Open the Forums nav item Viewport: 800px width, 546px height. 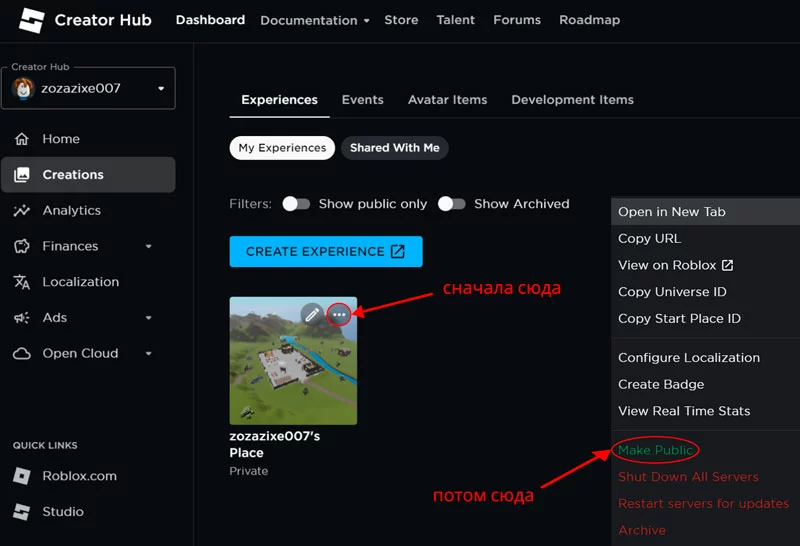(x=517, y=20)
